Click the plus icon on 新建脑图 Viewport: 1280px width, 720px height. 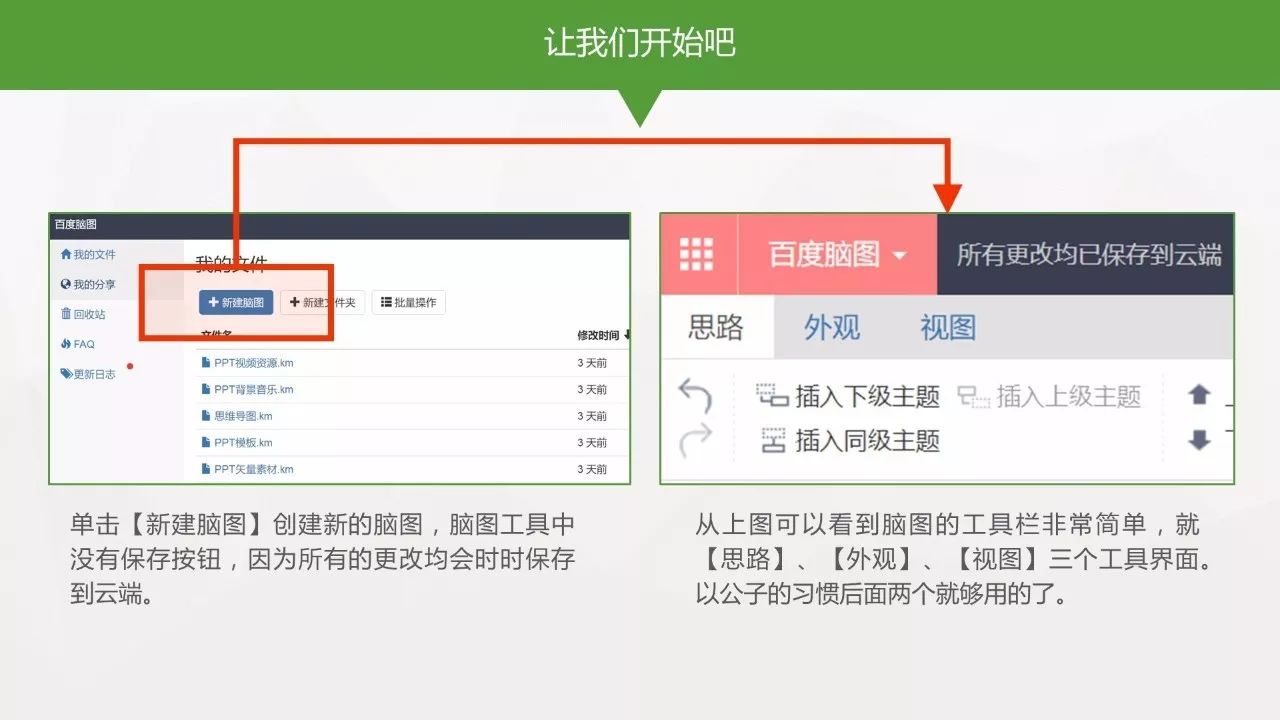pyautogui.click(x=213, y=303)
